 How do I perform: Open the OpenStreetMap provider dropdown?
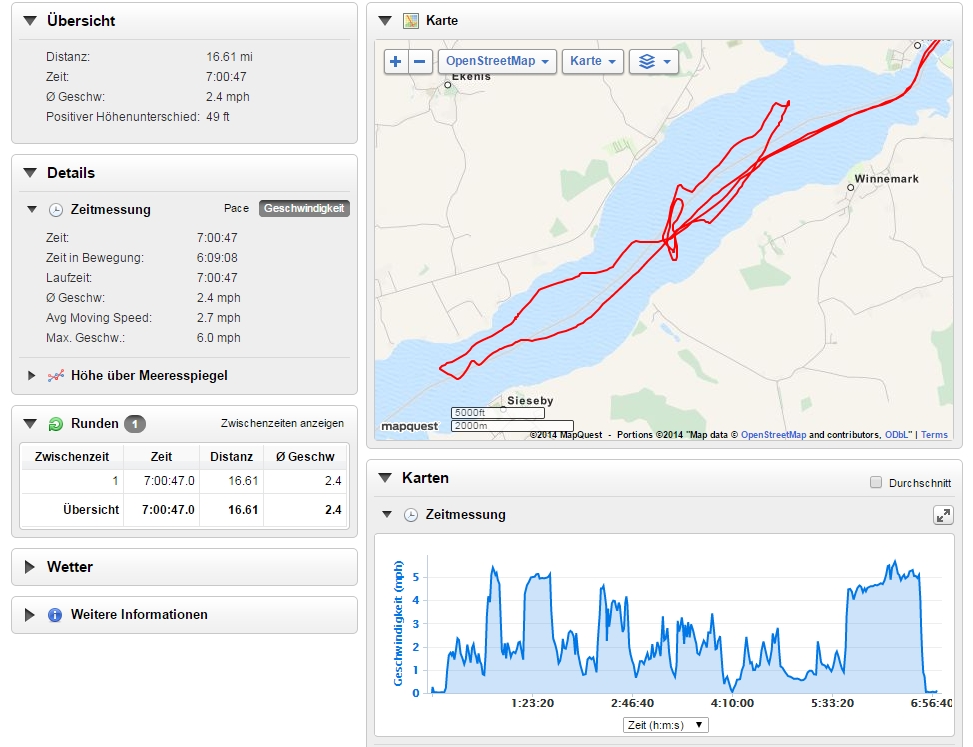tap(498, 62)
